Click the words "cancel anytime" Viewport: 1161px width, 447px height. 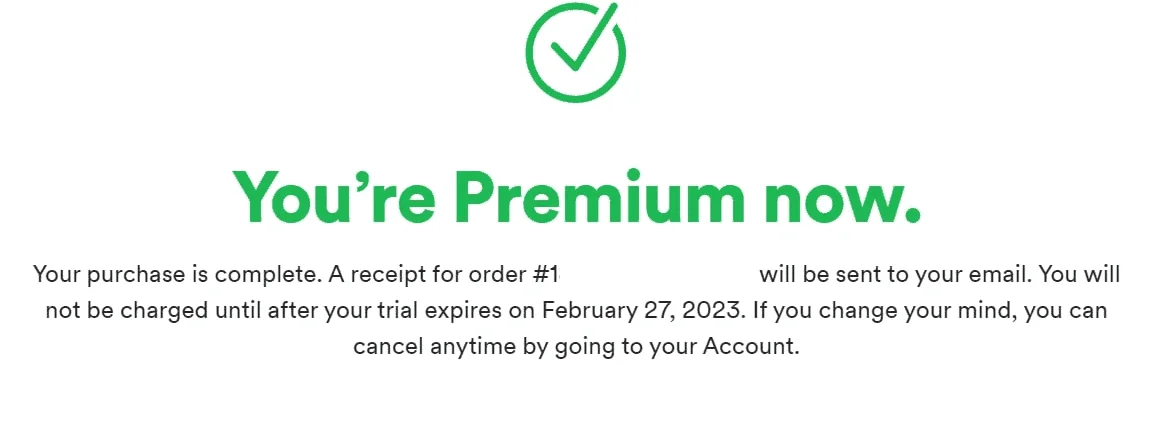point(435,346)
